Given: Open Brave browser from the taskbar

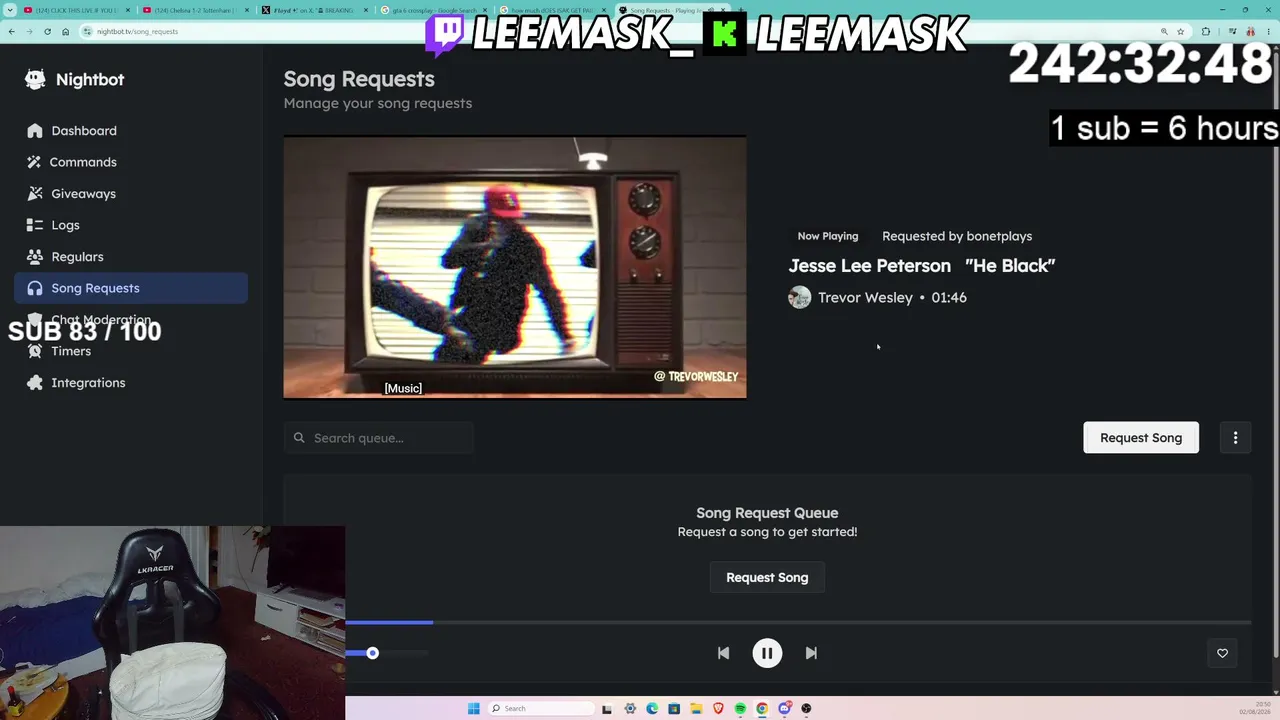Looking at the screenshot, I should (718, 709).
